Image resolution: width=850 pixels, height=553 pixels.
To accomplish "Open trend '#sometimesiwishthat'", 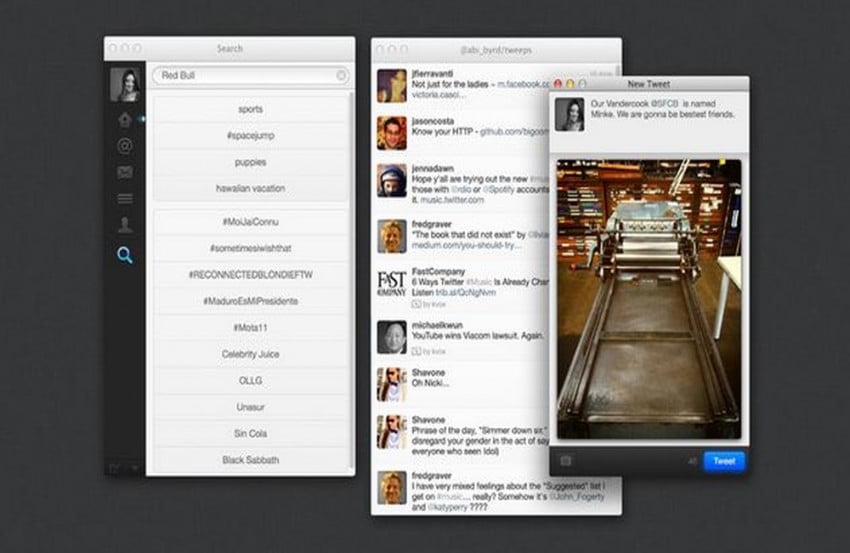I will click(x=250, y=248).
